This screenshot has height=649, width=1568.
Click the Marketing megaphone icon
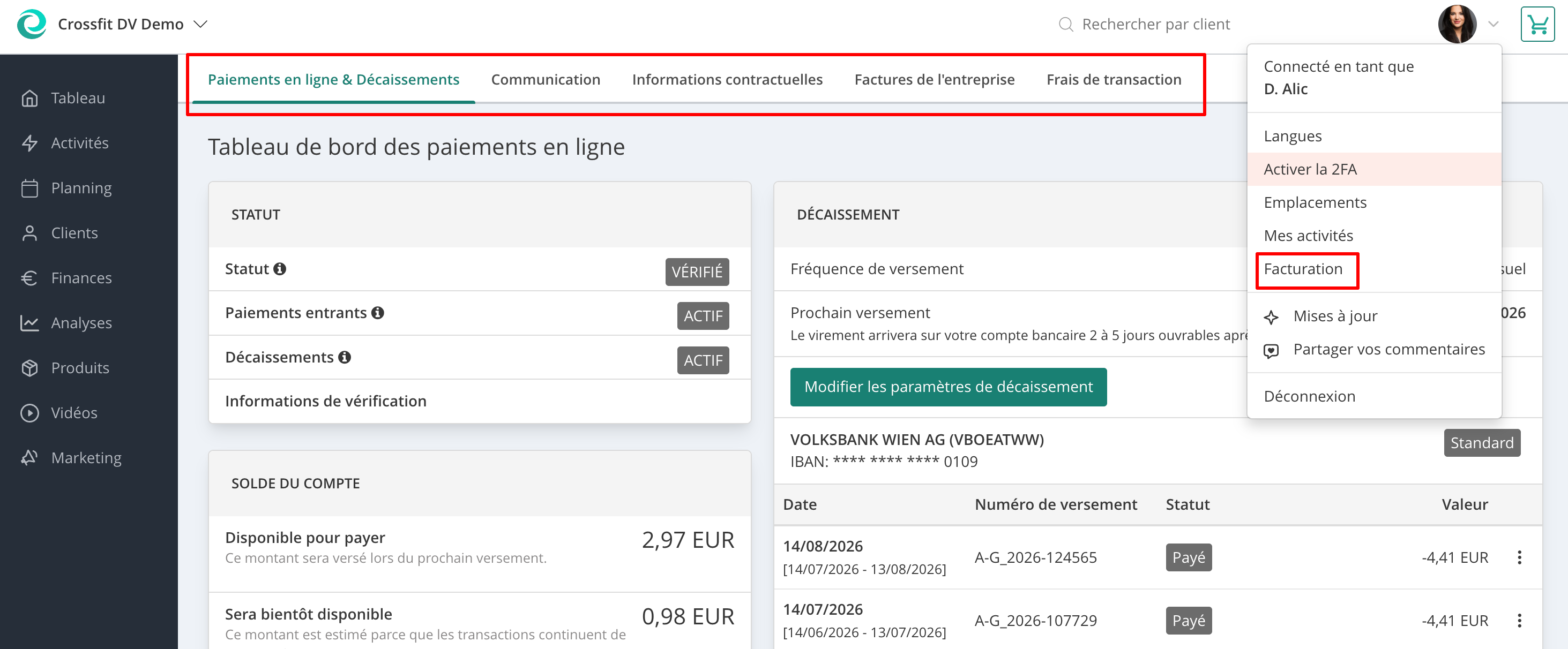(29, 458)
